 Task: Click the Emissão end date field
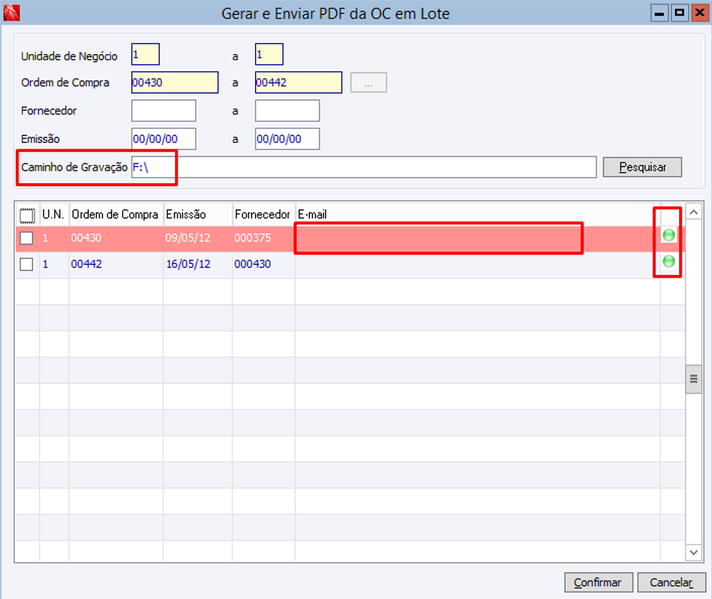287,139
